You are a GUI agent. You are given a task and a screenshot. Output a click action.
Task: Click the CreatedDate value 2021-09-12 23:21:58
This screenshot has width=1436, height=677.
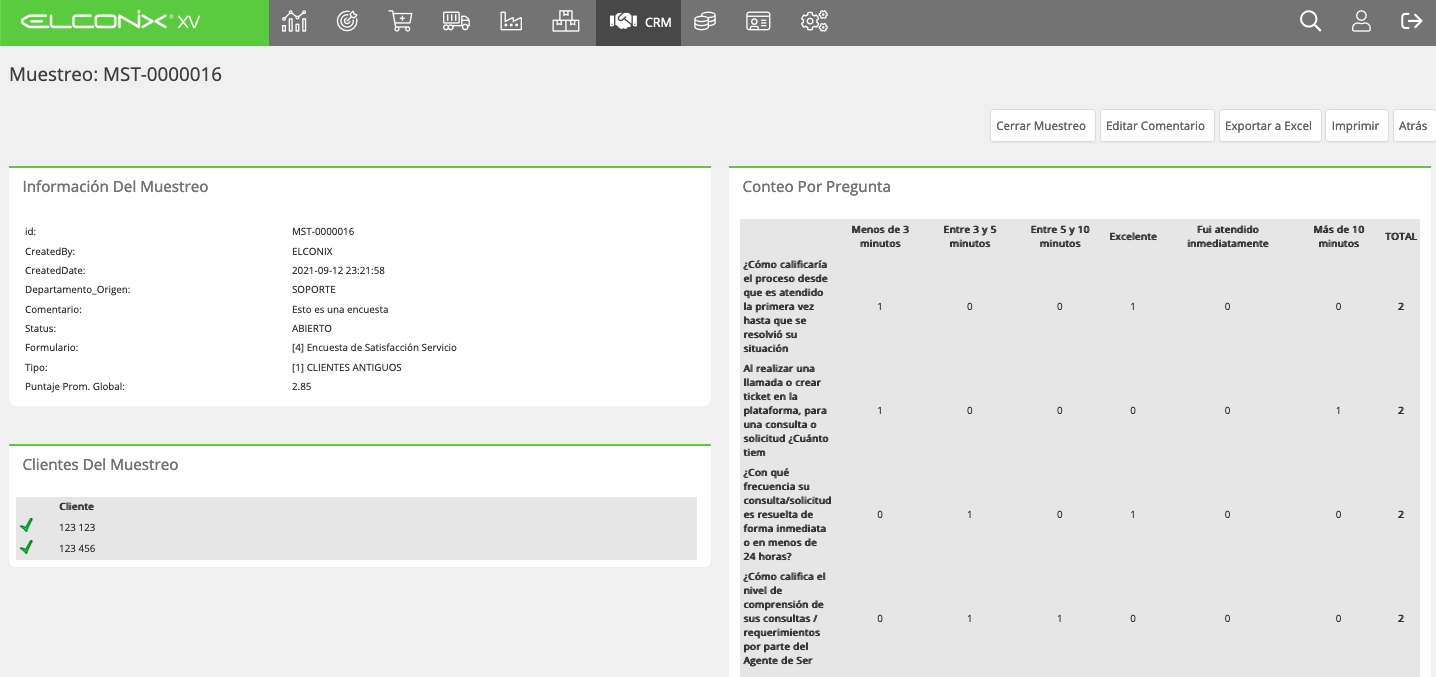(338, 270)
